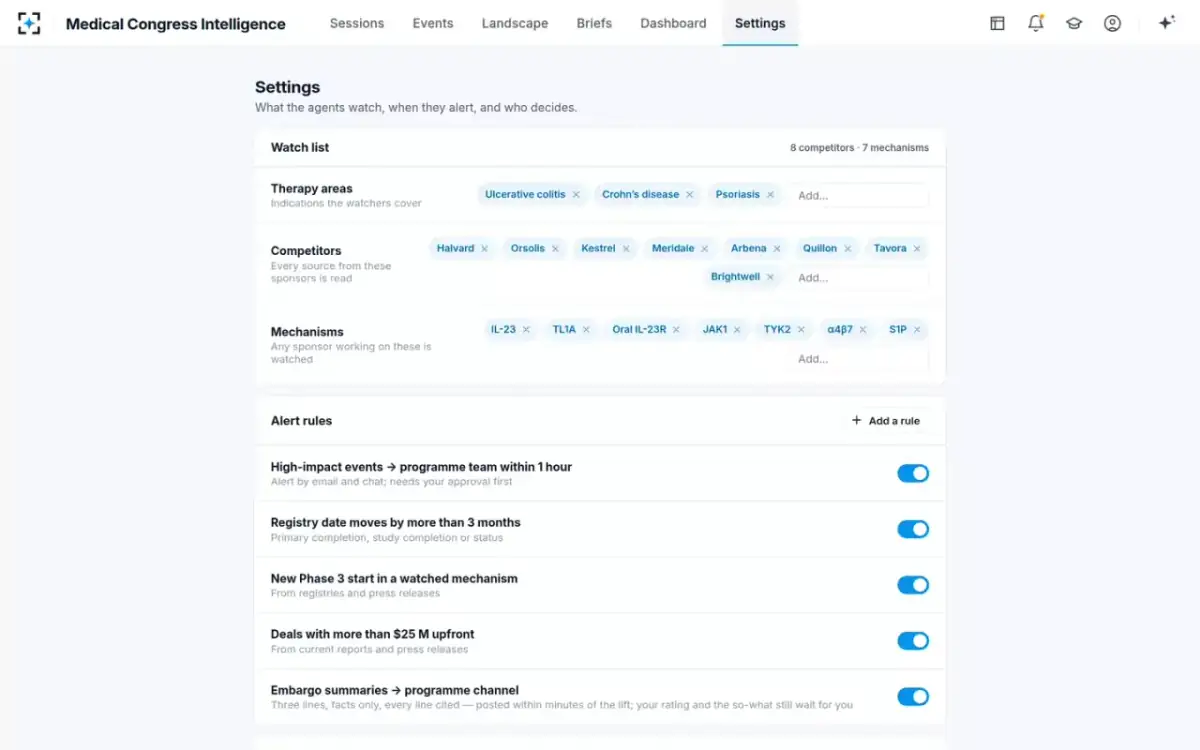
Task: Remove the Halvard competitor chip
Action: click(484, 249)
